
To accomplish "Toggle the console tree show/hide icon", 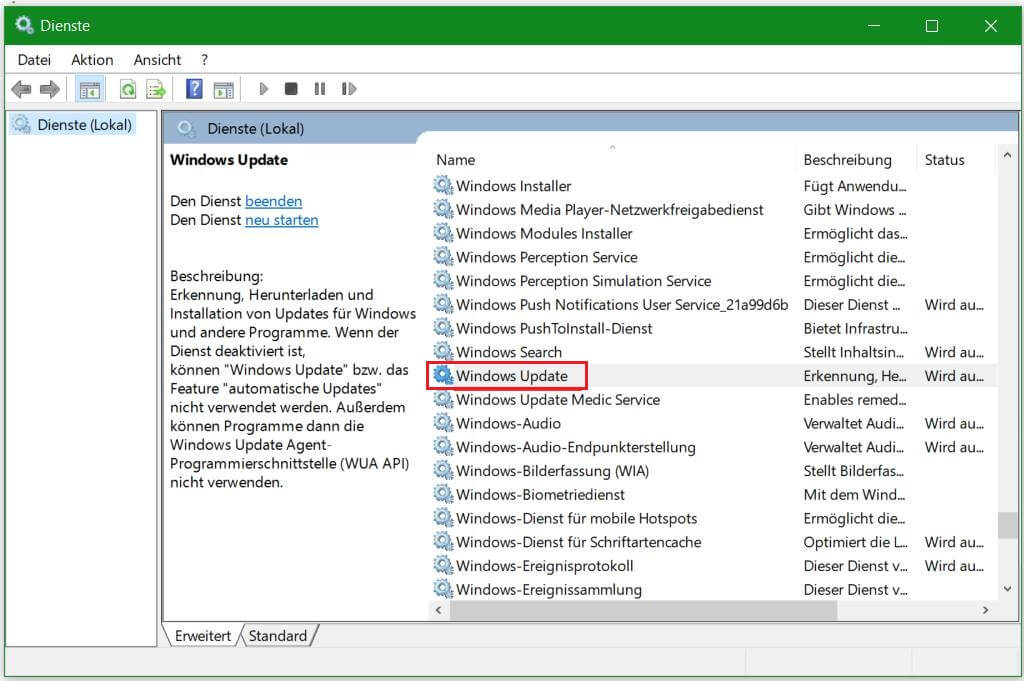I will 89,89.
